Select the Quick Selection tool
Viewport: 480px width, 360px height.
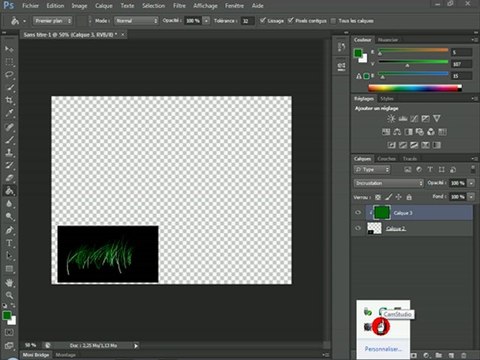click(9, 88)
